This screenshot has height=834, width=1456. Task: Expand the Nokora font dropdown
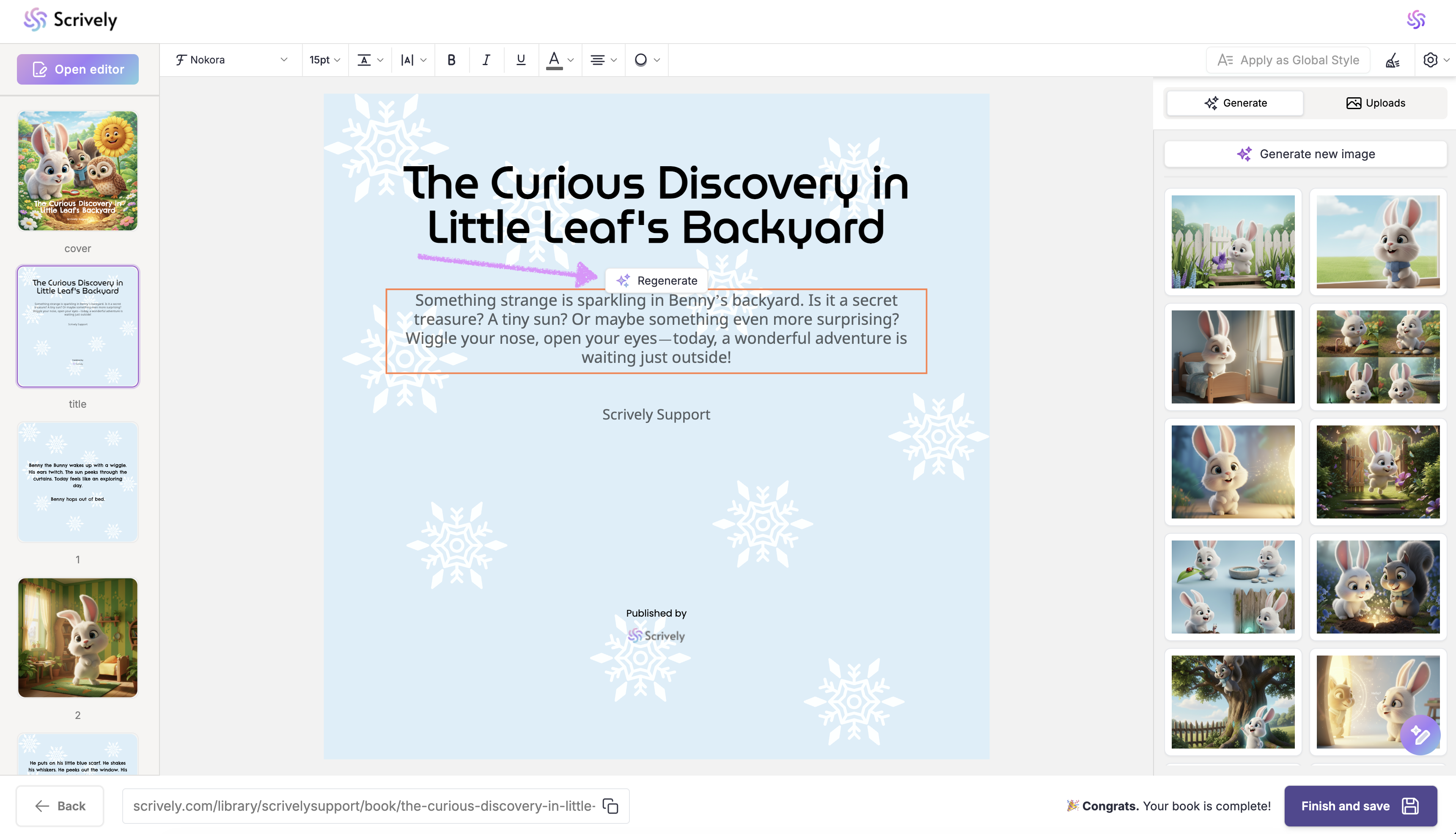pos(231,60)
